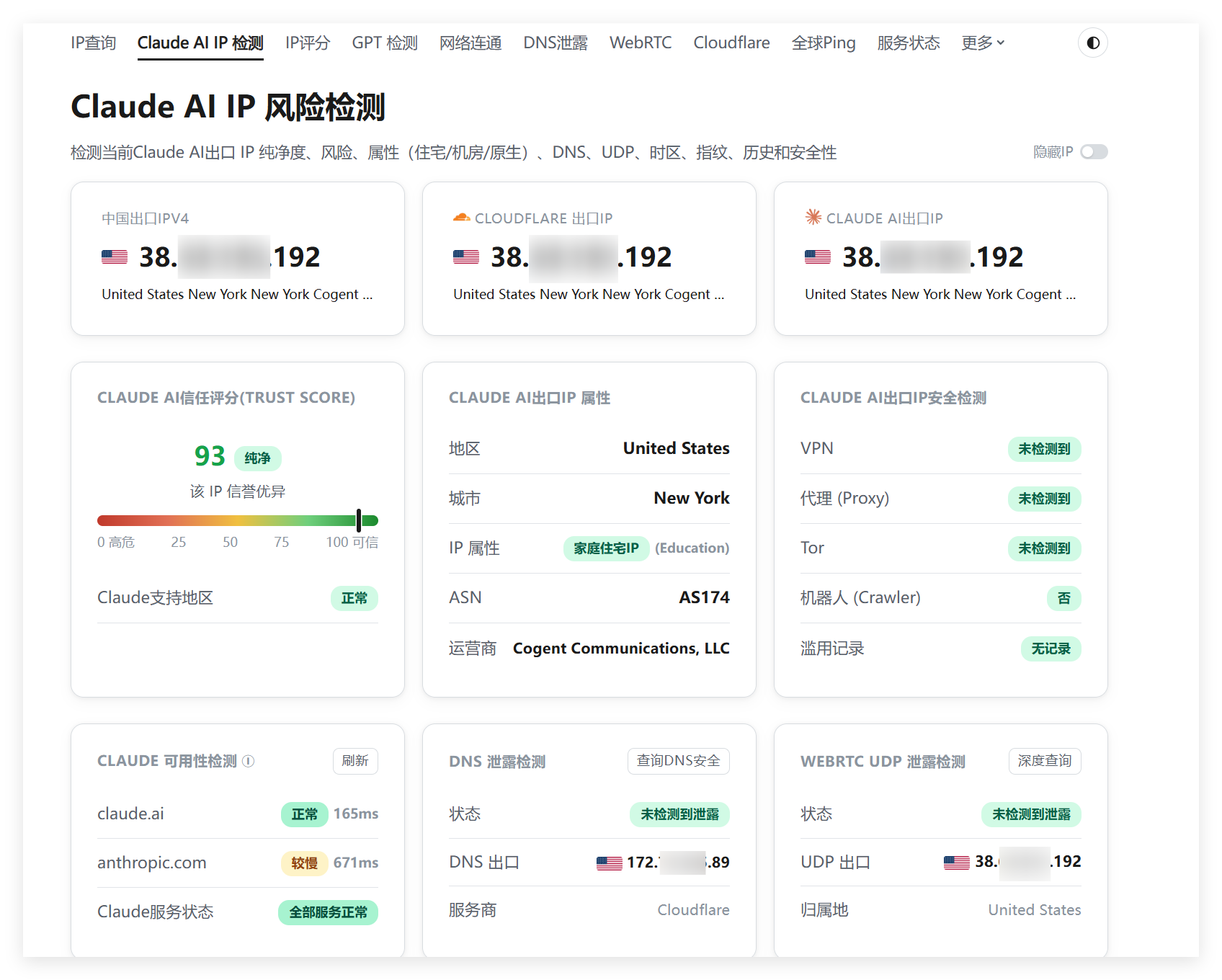Click 深度查询 button
Screen dimensions: 1222x980
[1044, 761]
